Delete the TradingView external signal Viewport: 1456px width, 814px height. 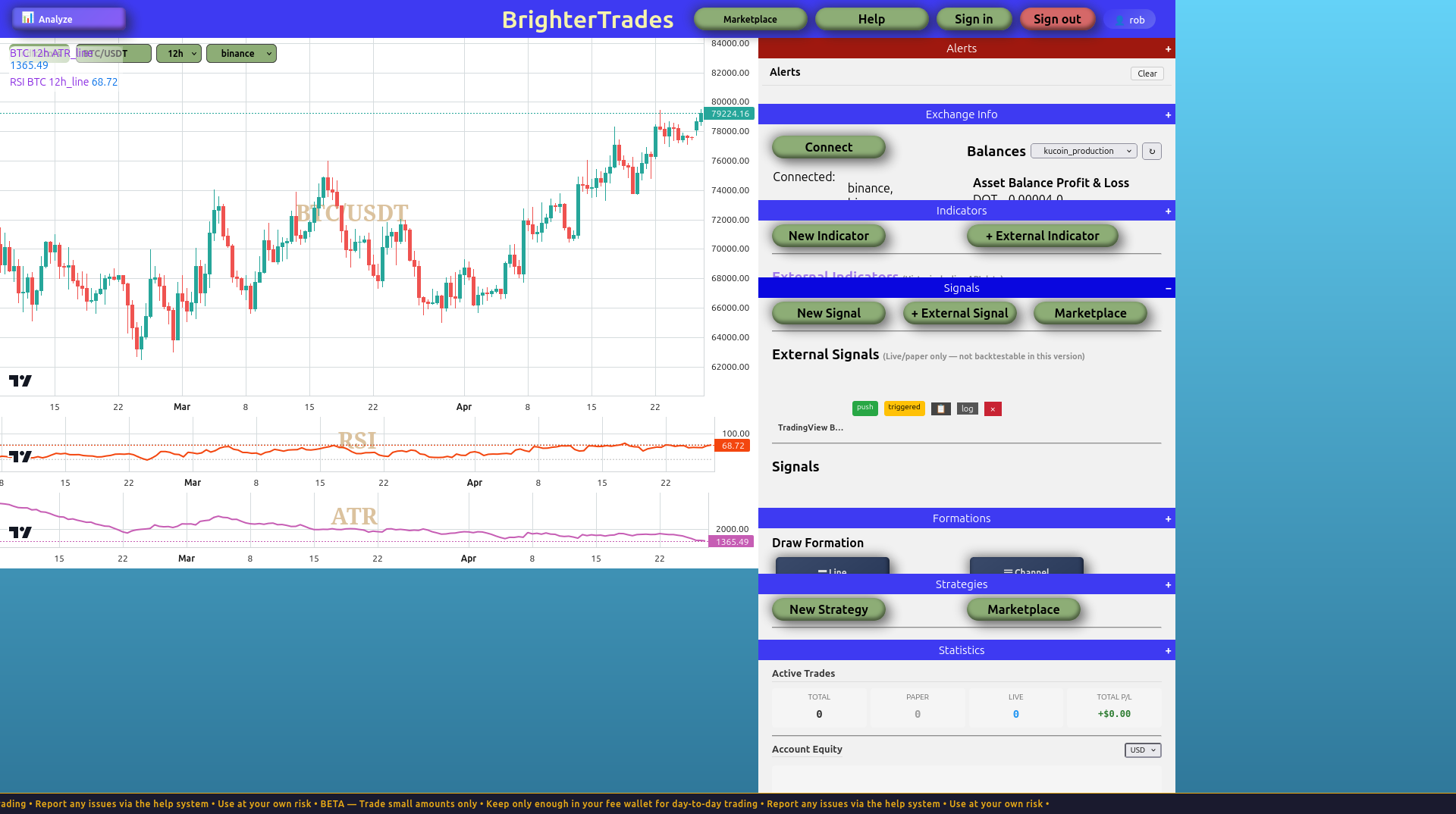[x=993, y=409]
